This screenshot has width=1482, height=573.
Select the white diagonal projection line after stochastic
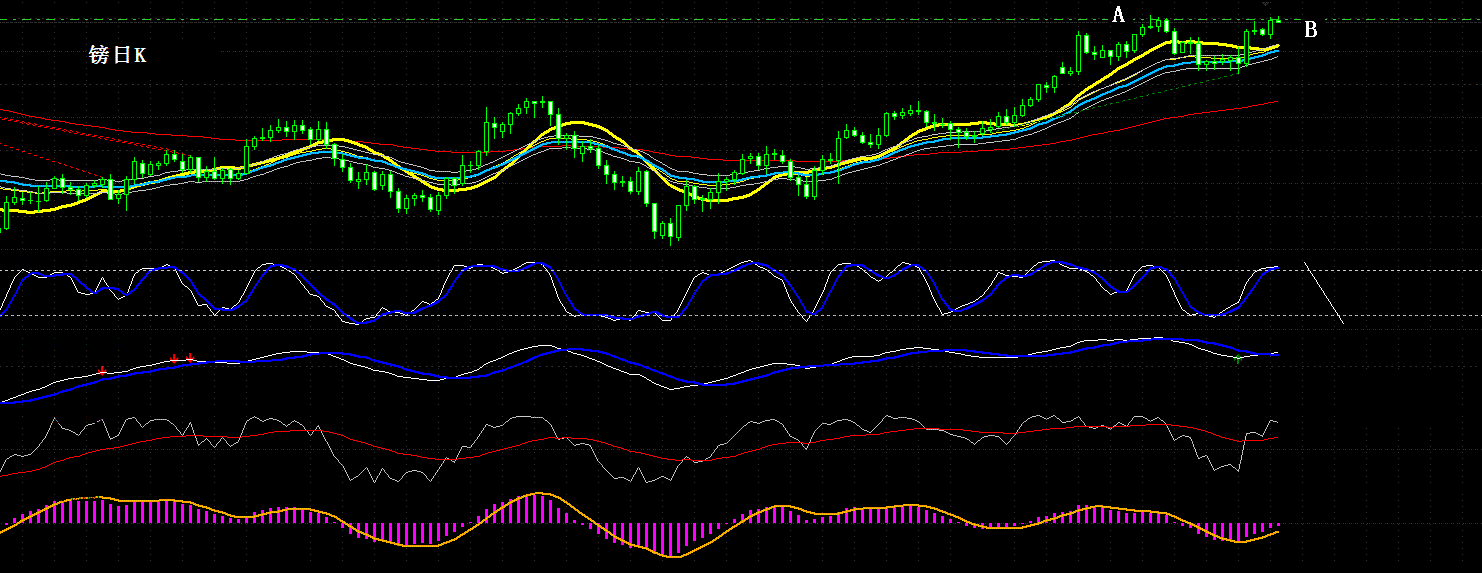pos(1324,292)
